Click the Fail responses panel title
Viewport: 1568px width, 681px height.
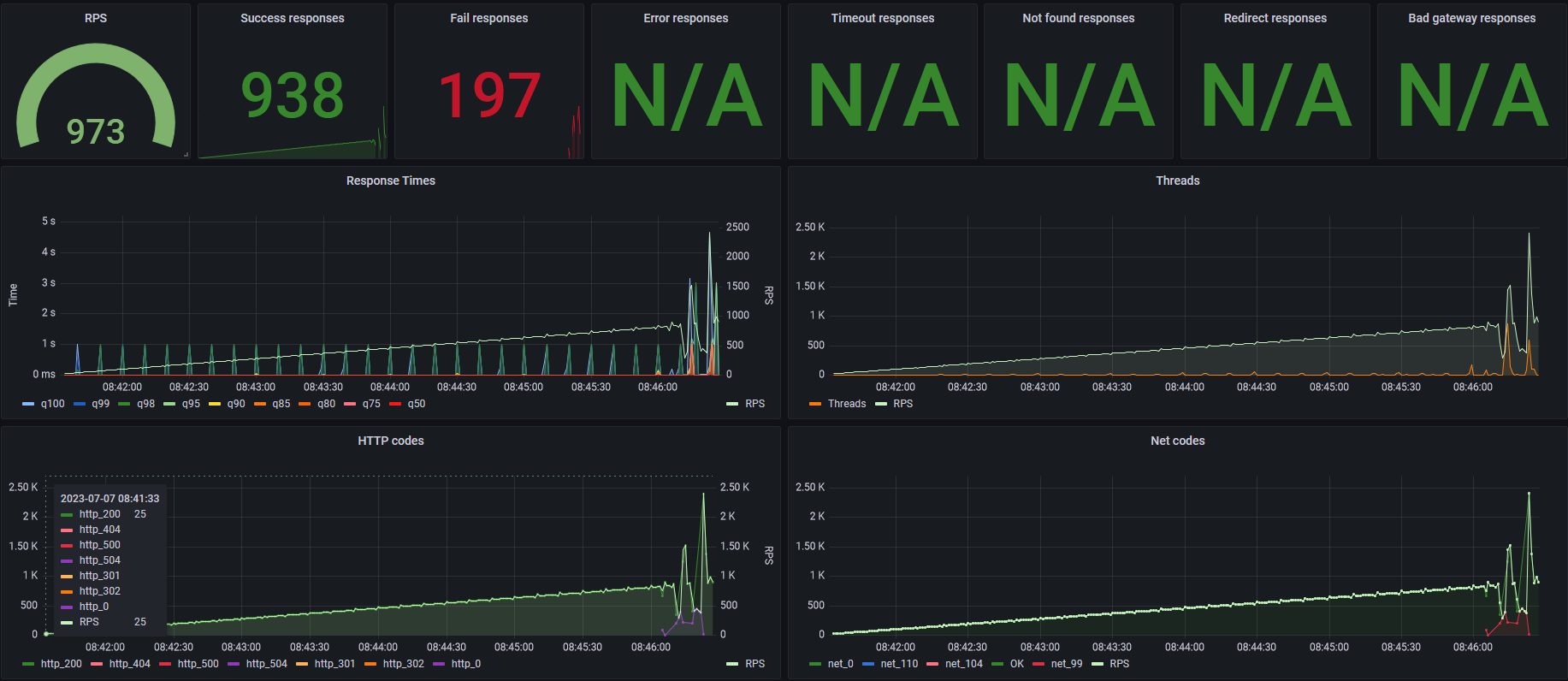point(489,18)
